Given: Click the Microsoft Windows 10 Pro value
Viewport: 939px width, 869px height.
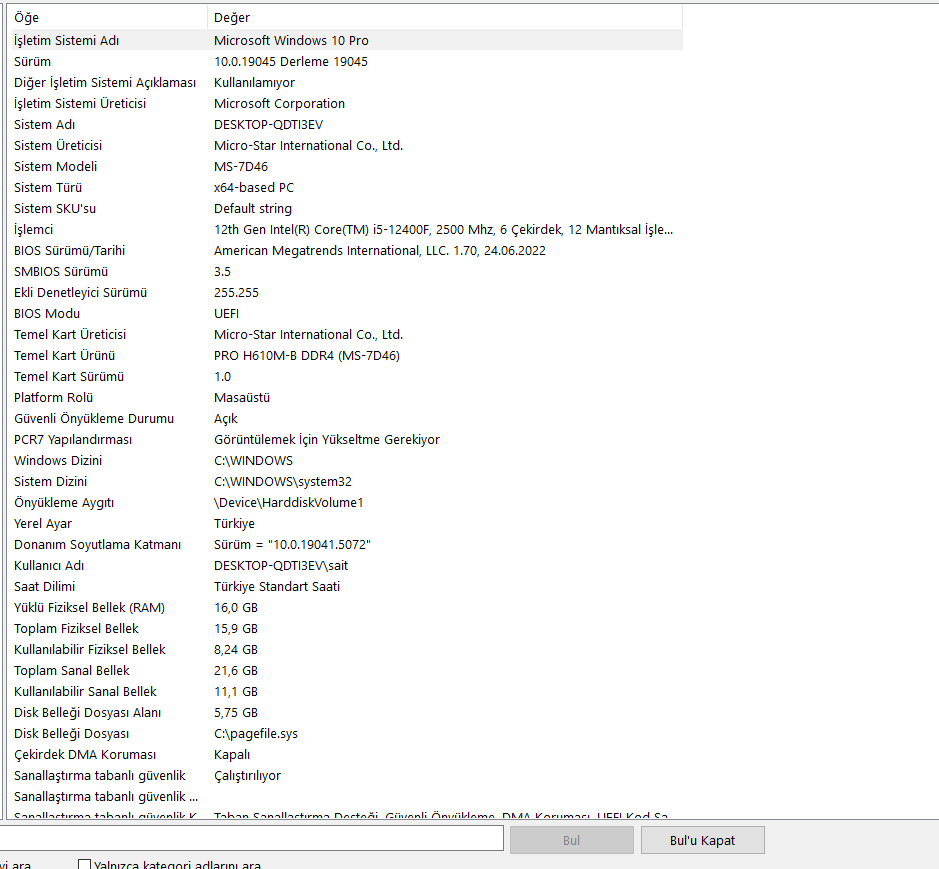Looking at the screenshot, I should [291, 40].
